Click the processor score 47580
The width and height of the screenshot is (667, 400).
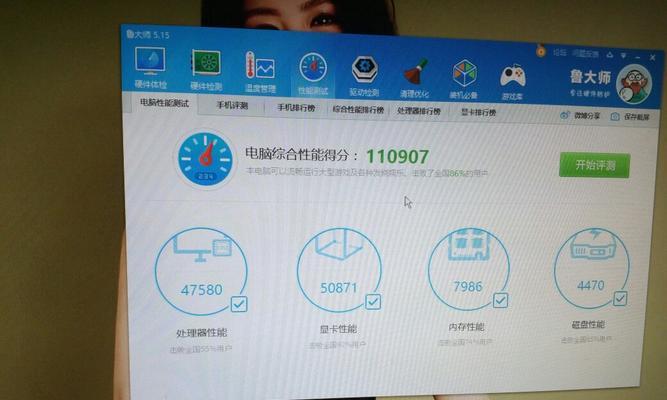click(x=202, y=290)
